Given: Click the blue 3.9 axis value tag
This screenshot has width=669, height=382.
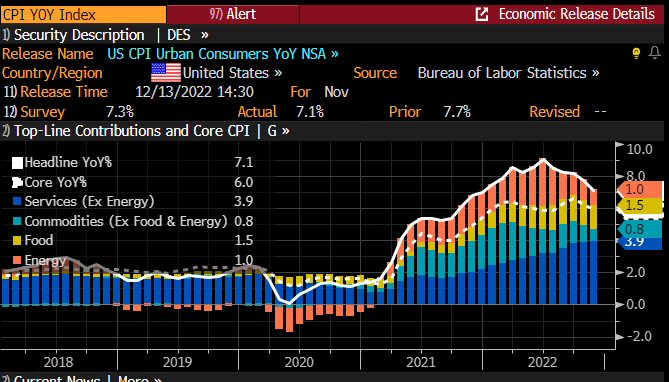Looking at the screenshot, I should tap(640, 242).
